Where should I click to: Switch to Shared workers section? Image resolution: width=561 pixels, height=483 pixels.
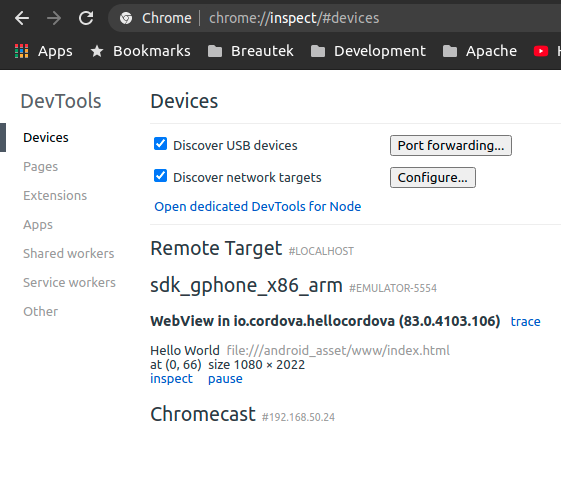tap(69, 254)
